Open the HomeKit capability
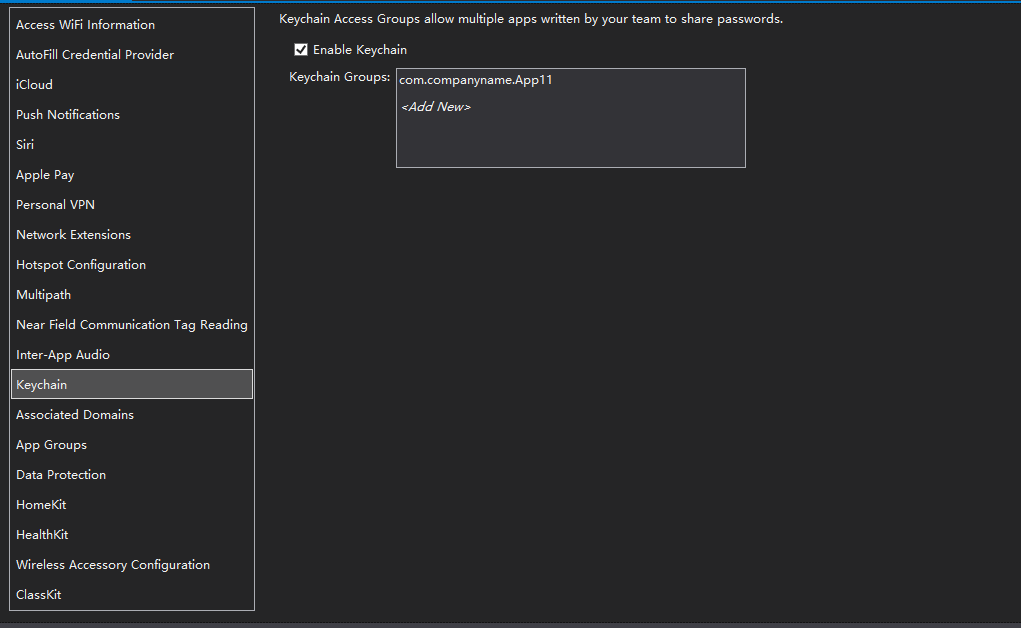The height and width of the screenshot is (628, 1021). (41, 505)
